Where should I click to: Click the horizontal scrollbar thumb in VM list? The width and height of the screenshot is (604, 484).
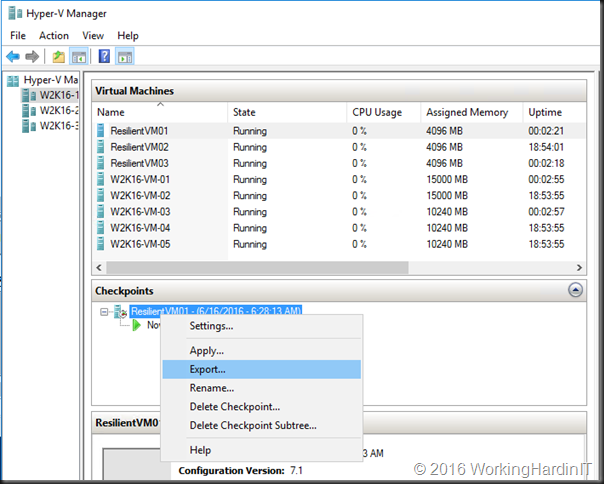[x=257, y=267]
